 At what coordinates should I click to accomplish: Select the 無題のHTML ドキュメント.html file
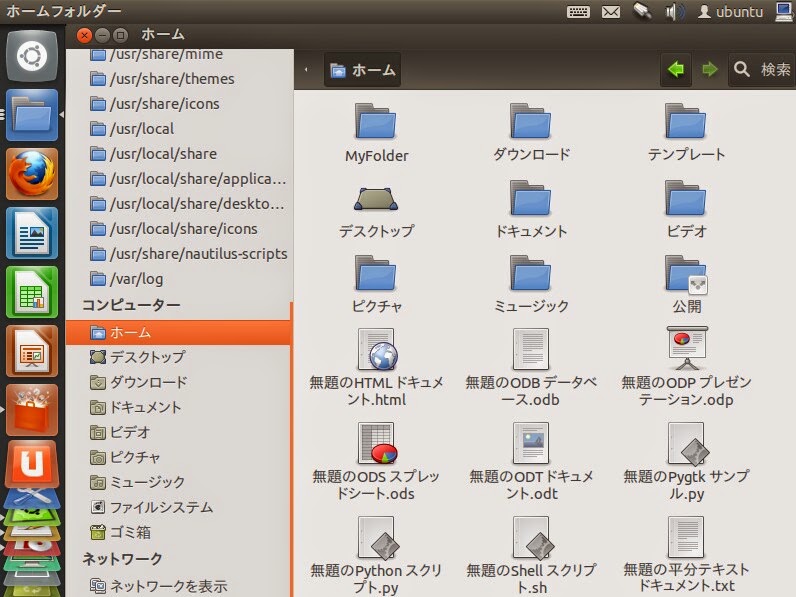coord(377,349)
